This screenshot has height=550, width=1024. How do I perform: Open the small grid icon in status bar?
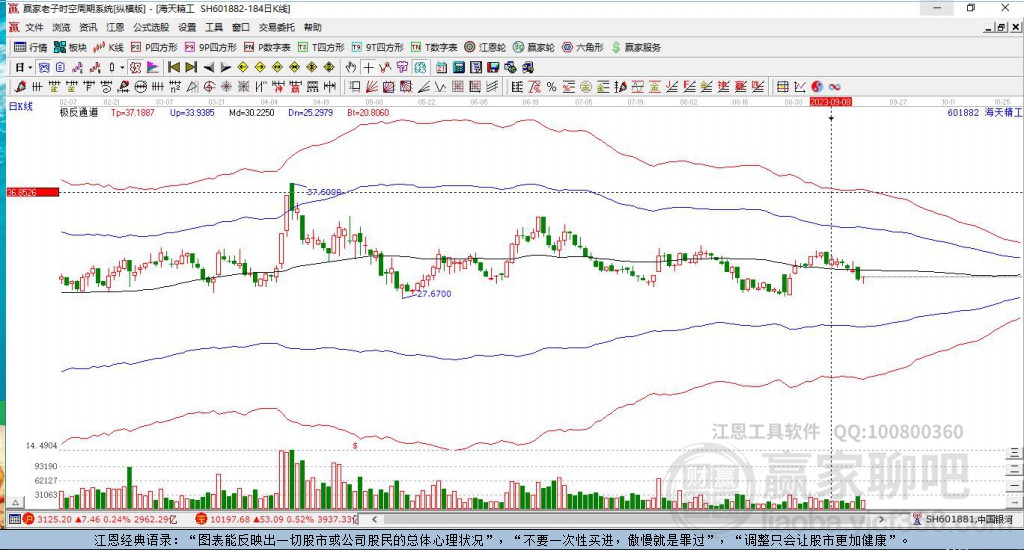(x=14, y=519)
